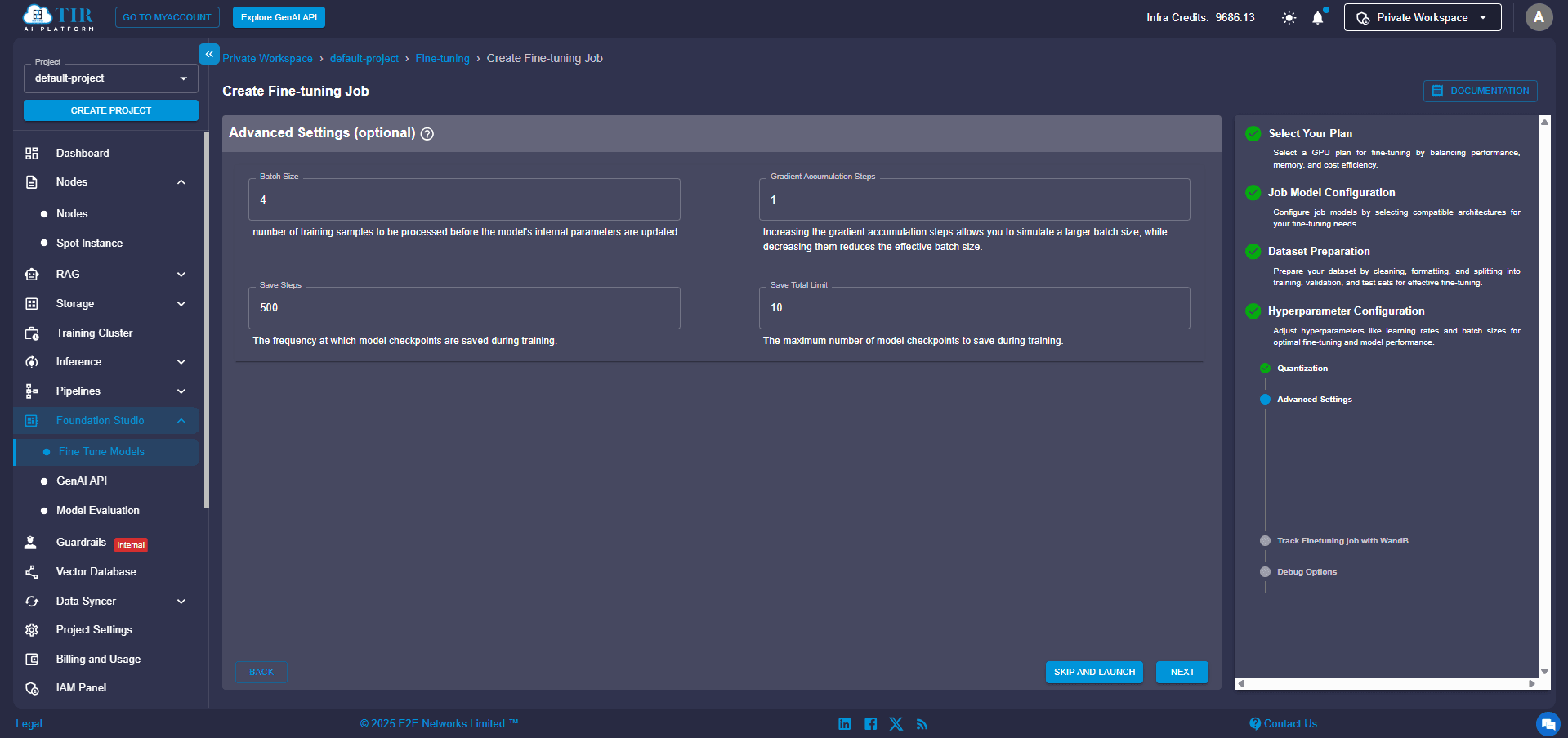Select the Quantization step
1568x738 pixels.
1302,369
